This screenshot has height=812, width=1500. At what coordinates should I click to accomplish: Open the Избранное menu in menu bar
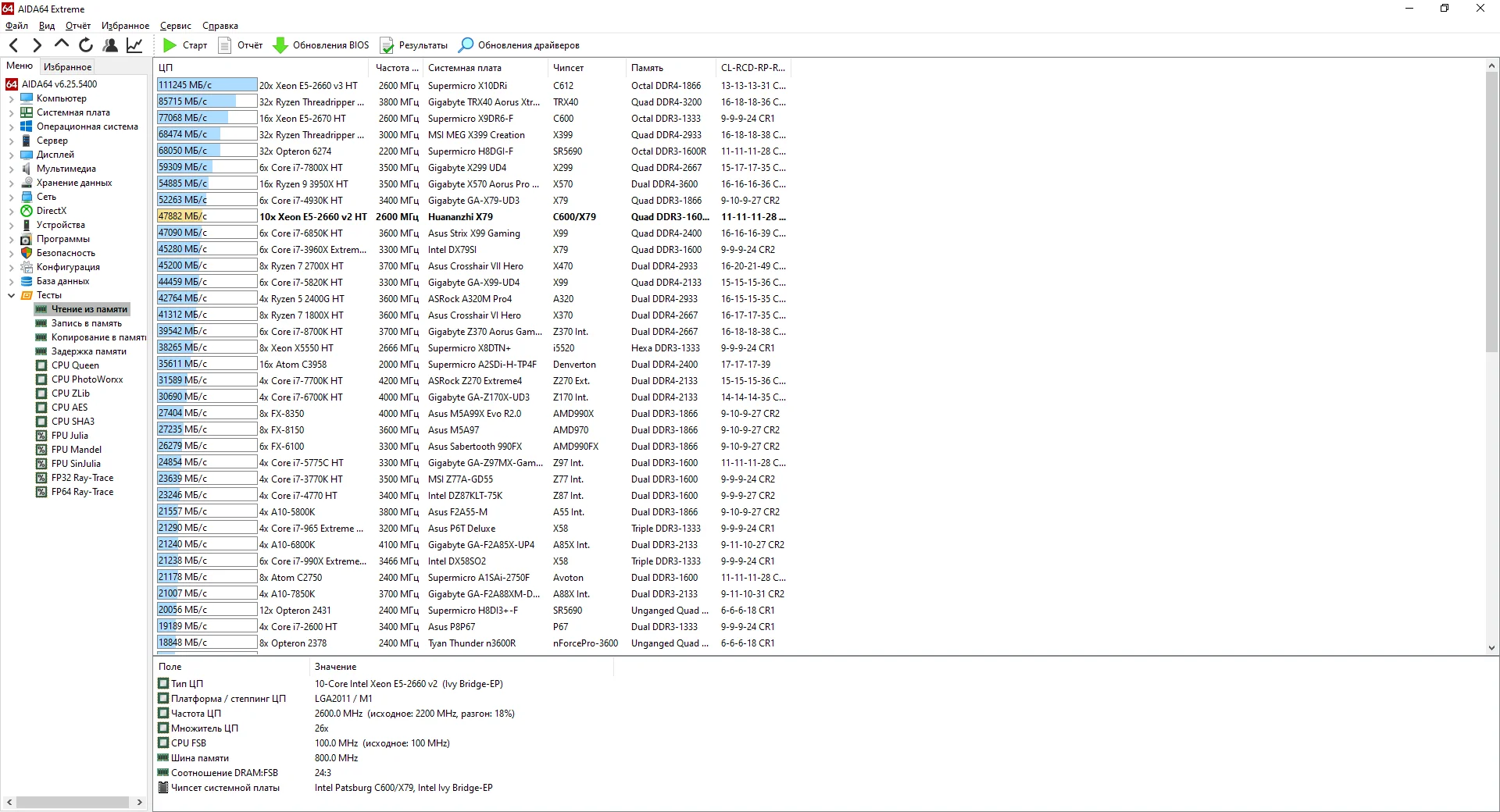click(125, 26)
